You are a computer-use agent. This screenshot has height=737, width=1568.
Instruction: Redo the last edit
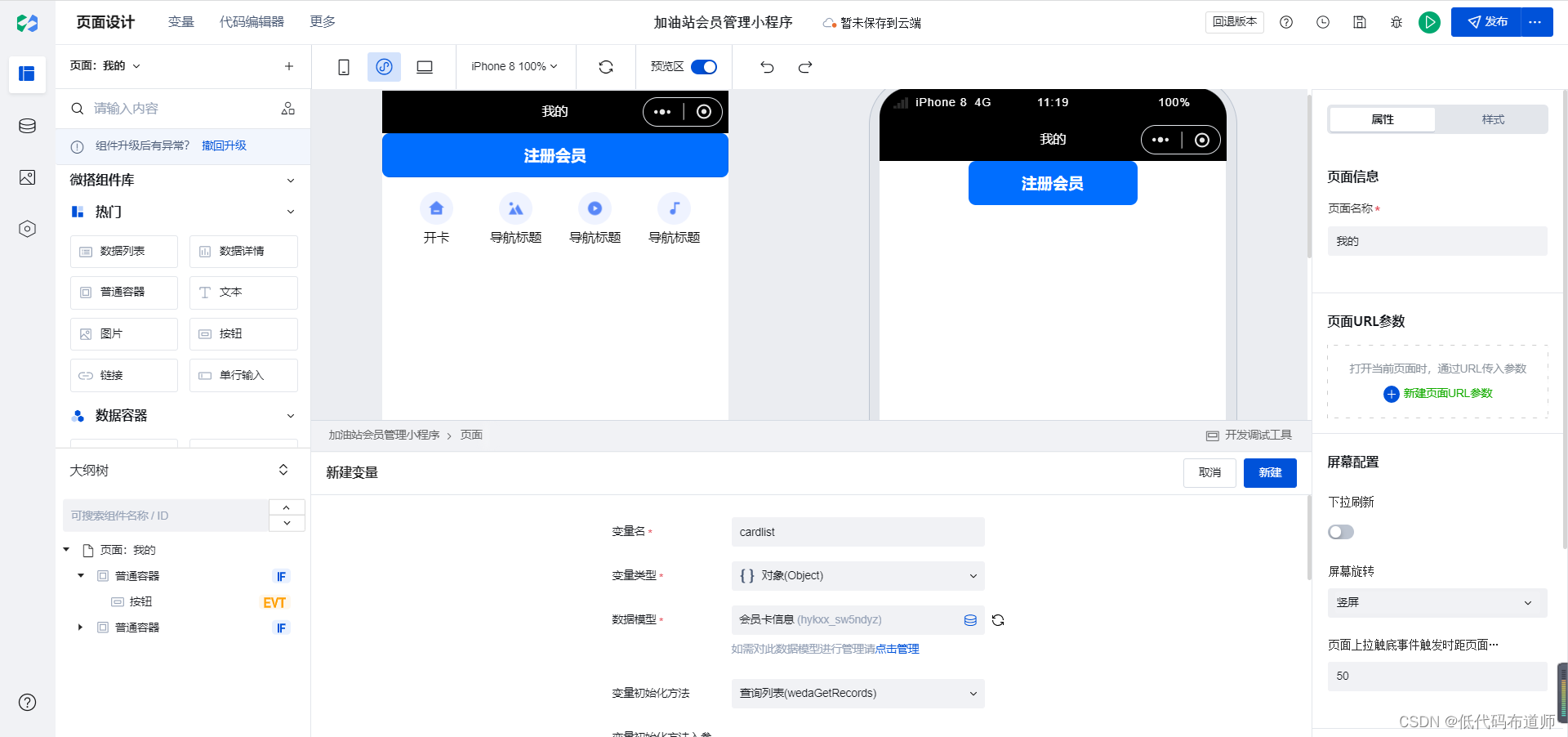[805, 67]
